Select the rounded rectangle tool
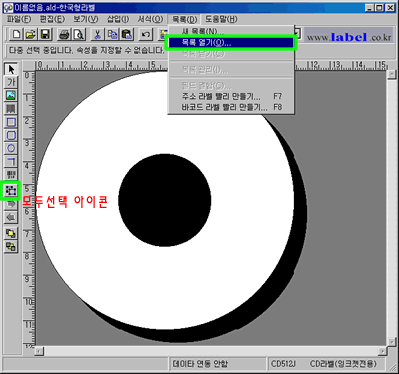 pyautogui.click(x=11, y=135)
